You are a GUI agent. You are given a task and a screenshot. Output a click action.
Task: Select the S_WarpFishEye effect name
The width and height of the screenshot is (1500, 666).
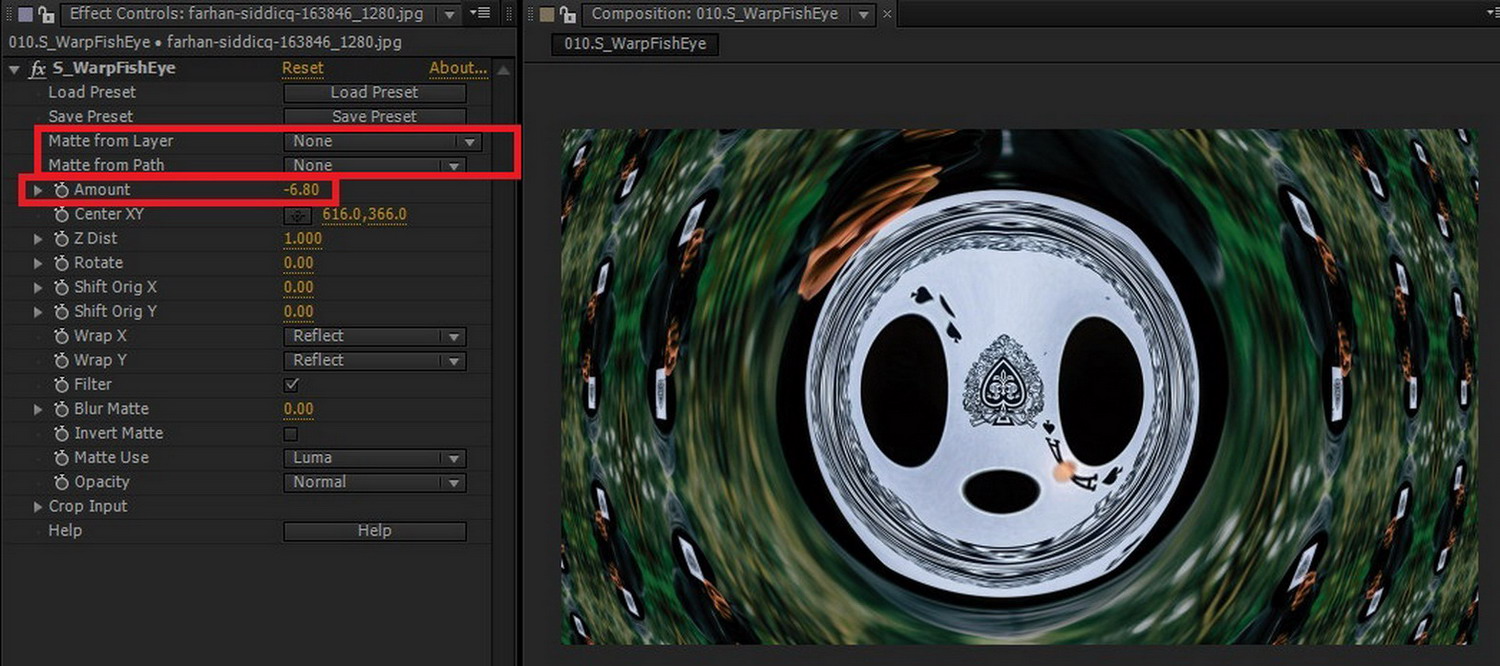coord(113,69)
